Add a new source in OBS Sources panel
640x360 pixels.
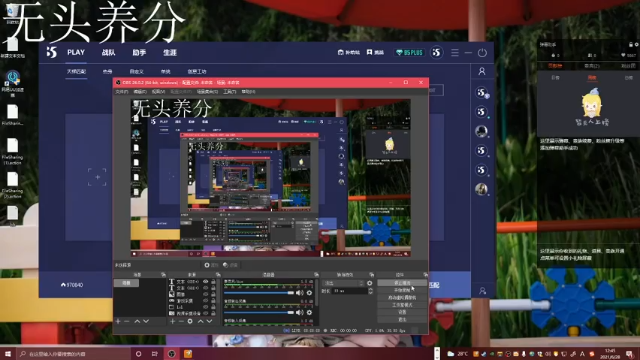pyautogui.click(x=172, y=322)
